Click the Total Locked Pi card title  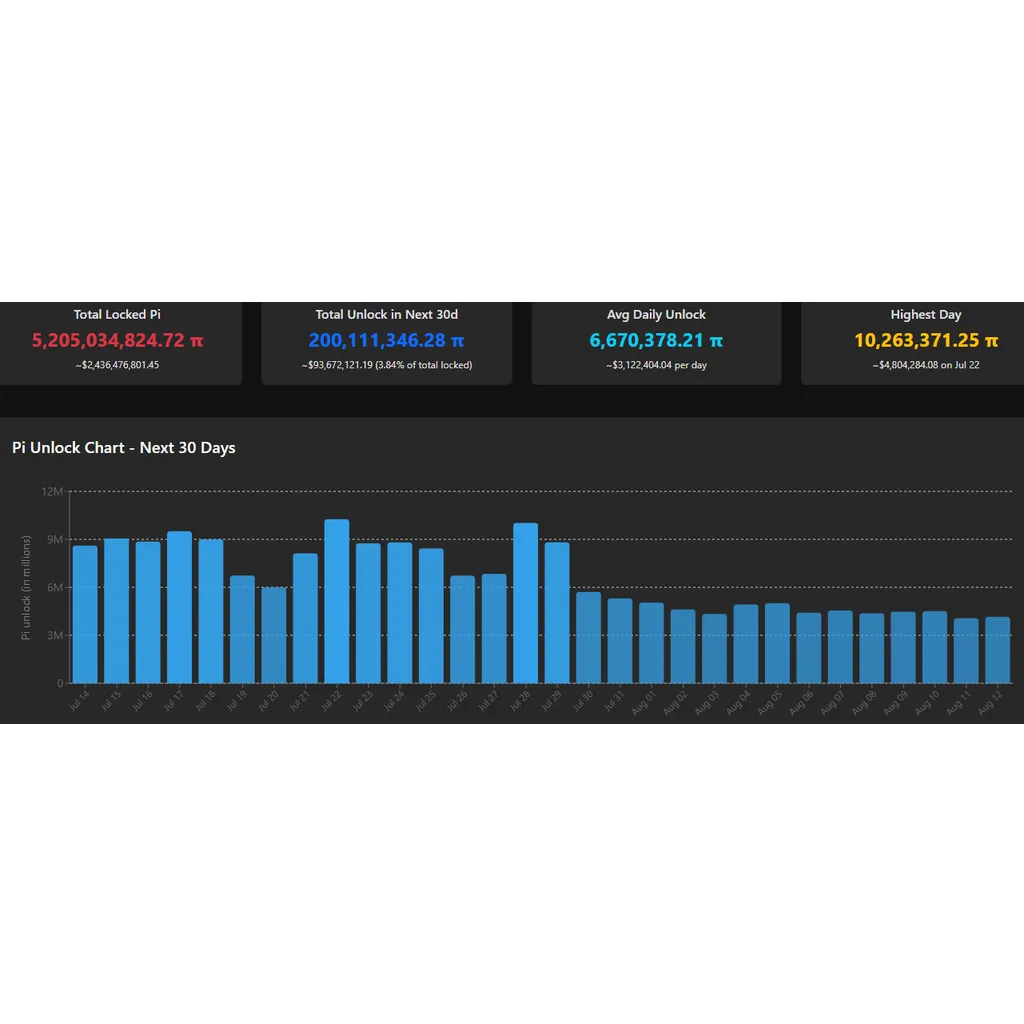click(117, 314)
